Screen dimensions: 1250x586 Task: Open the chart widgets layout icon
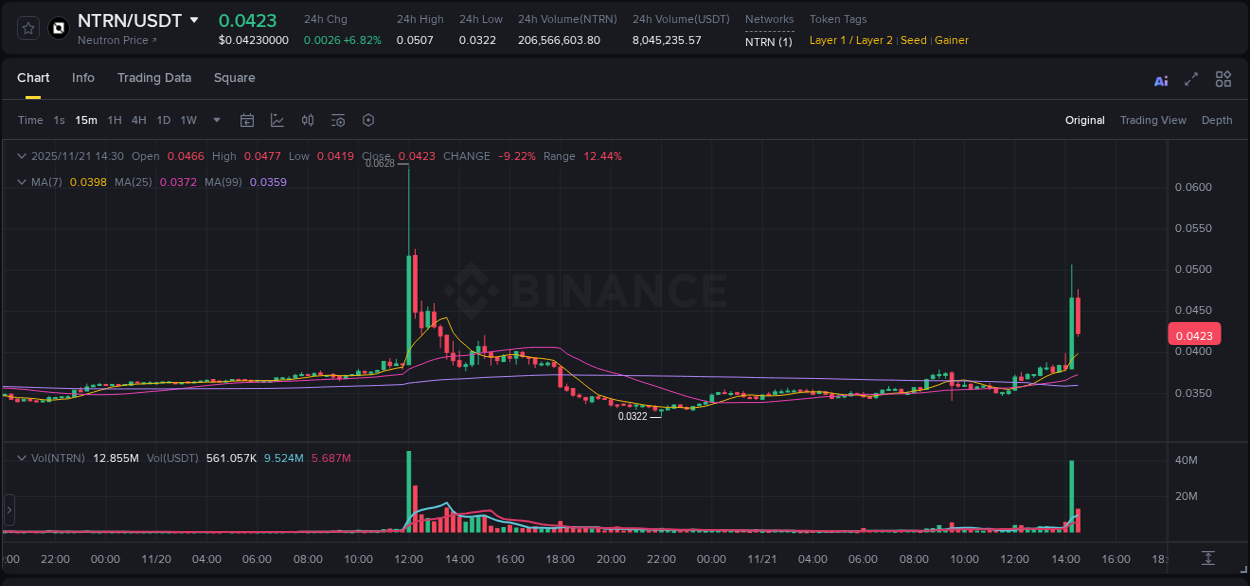click(x=1223, y=79)
